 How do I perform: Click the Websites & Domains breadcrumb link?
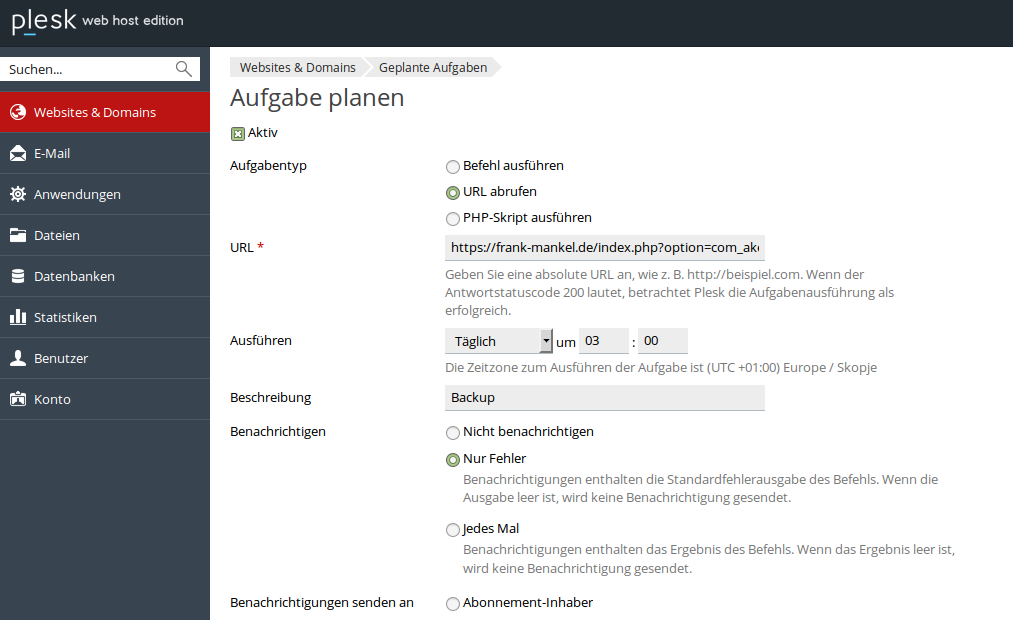(297, 67)
